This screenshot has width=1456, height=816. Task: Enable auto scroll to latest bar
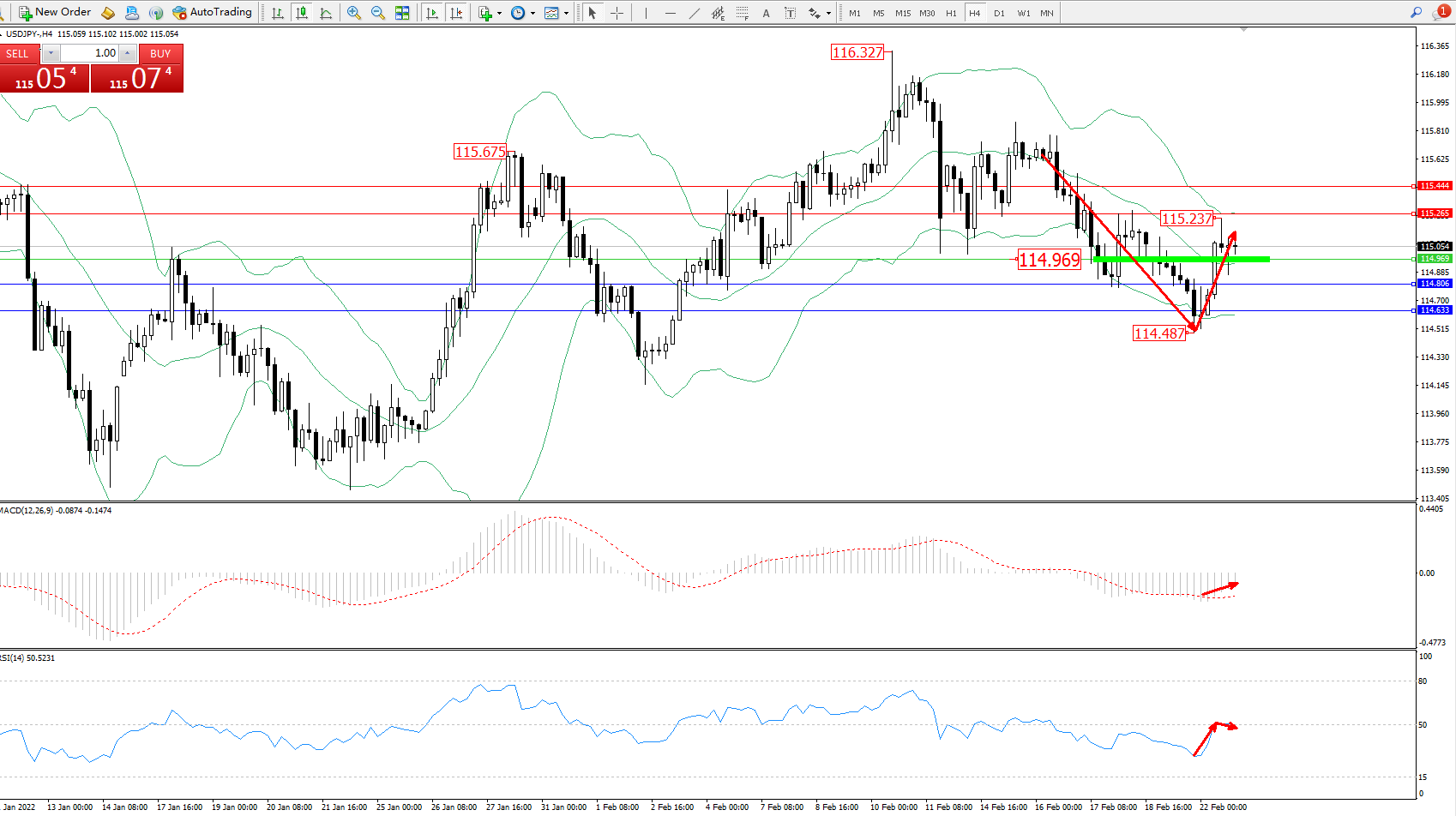click(x=432, y=13)
